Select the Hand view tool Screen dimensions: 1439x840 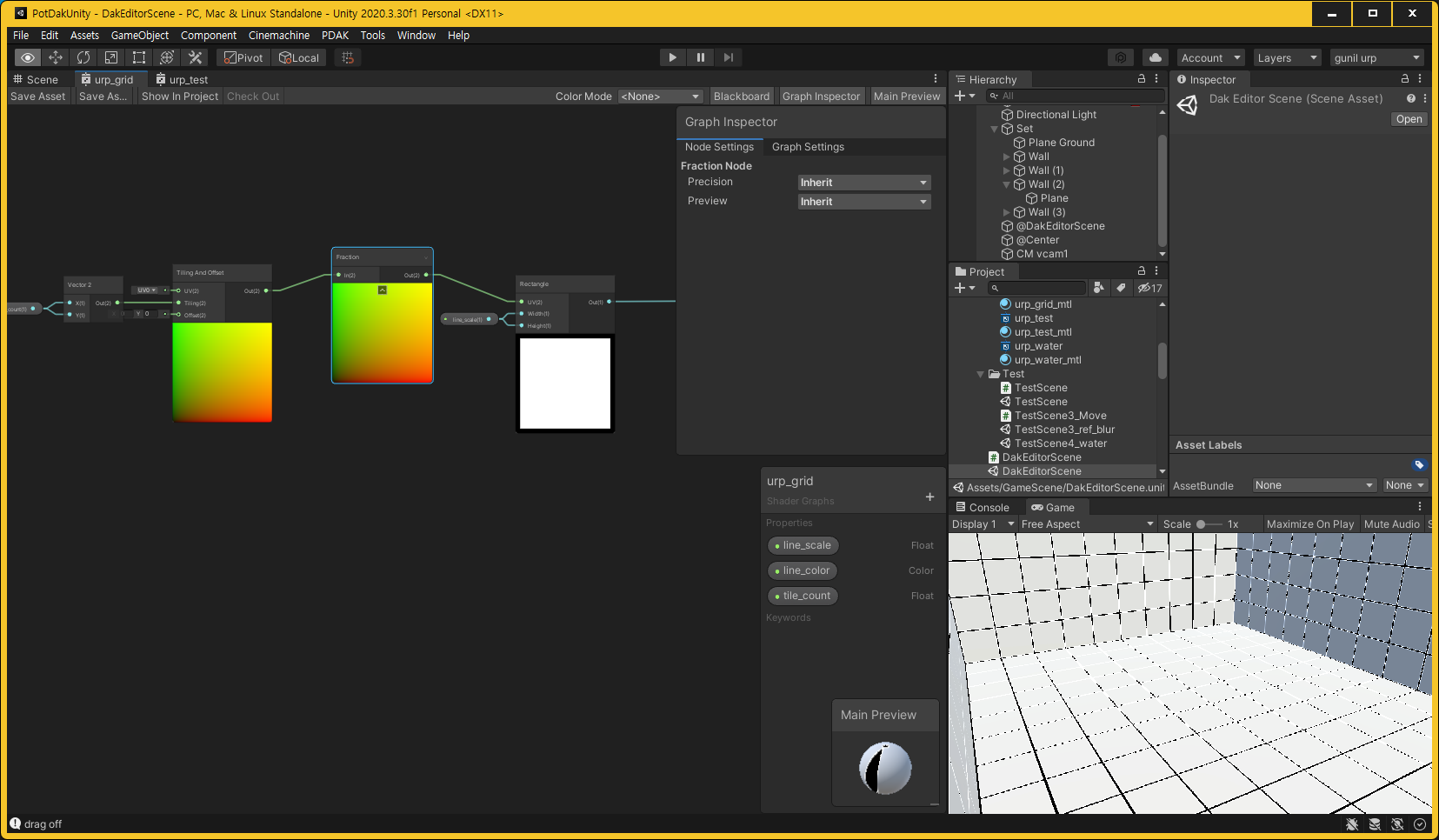click(28, 57)
